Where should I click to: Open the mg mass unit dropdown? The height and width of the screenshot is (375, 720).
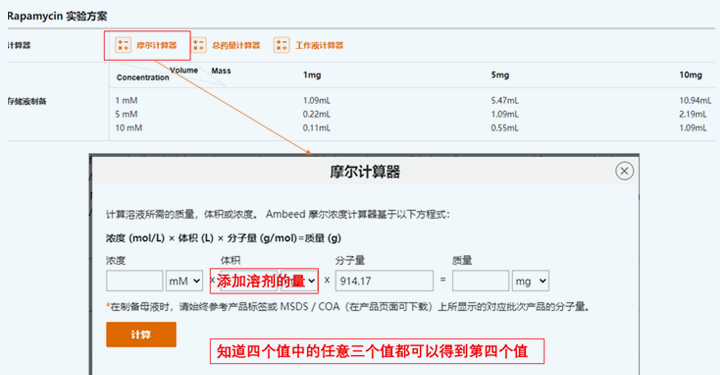point(530,280)
